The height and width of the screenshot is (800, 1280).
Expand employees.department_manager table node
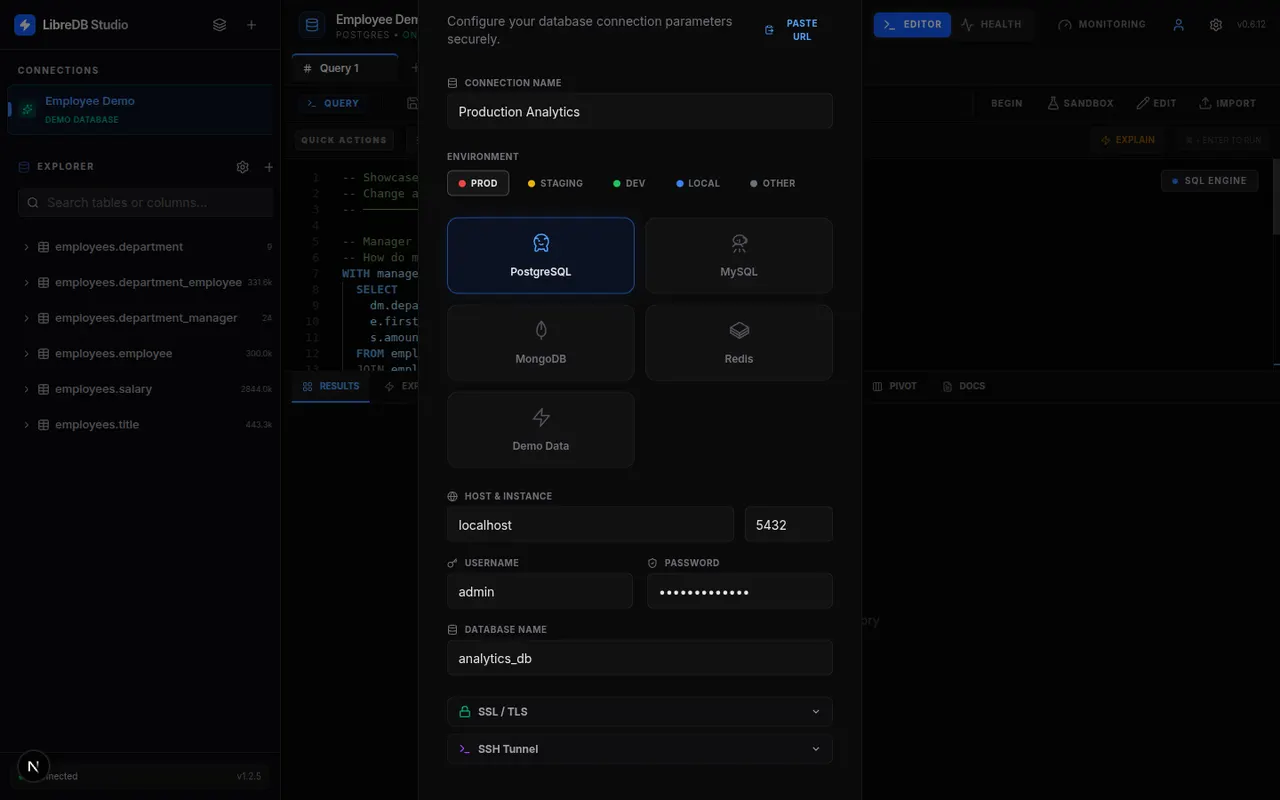pyautogui.click(x=27, y=318)
